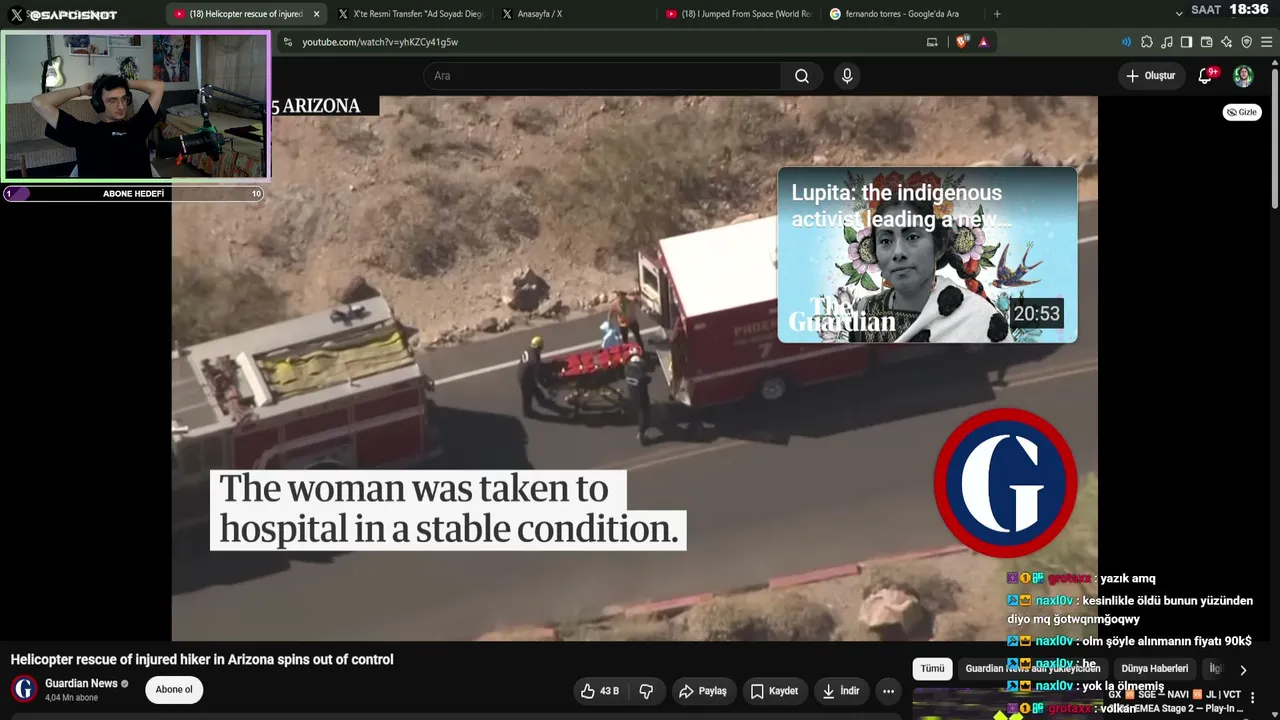Screen dimensions: 1280x720
Task: Select the Dünya Haberleri filter chip
Action: tap(1155, 669)
